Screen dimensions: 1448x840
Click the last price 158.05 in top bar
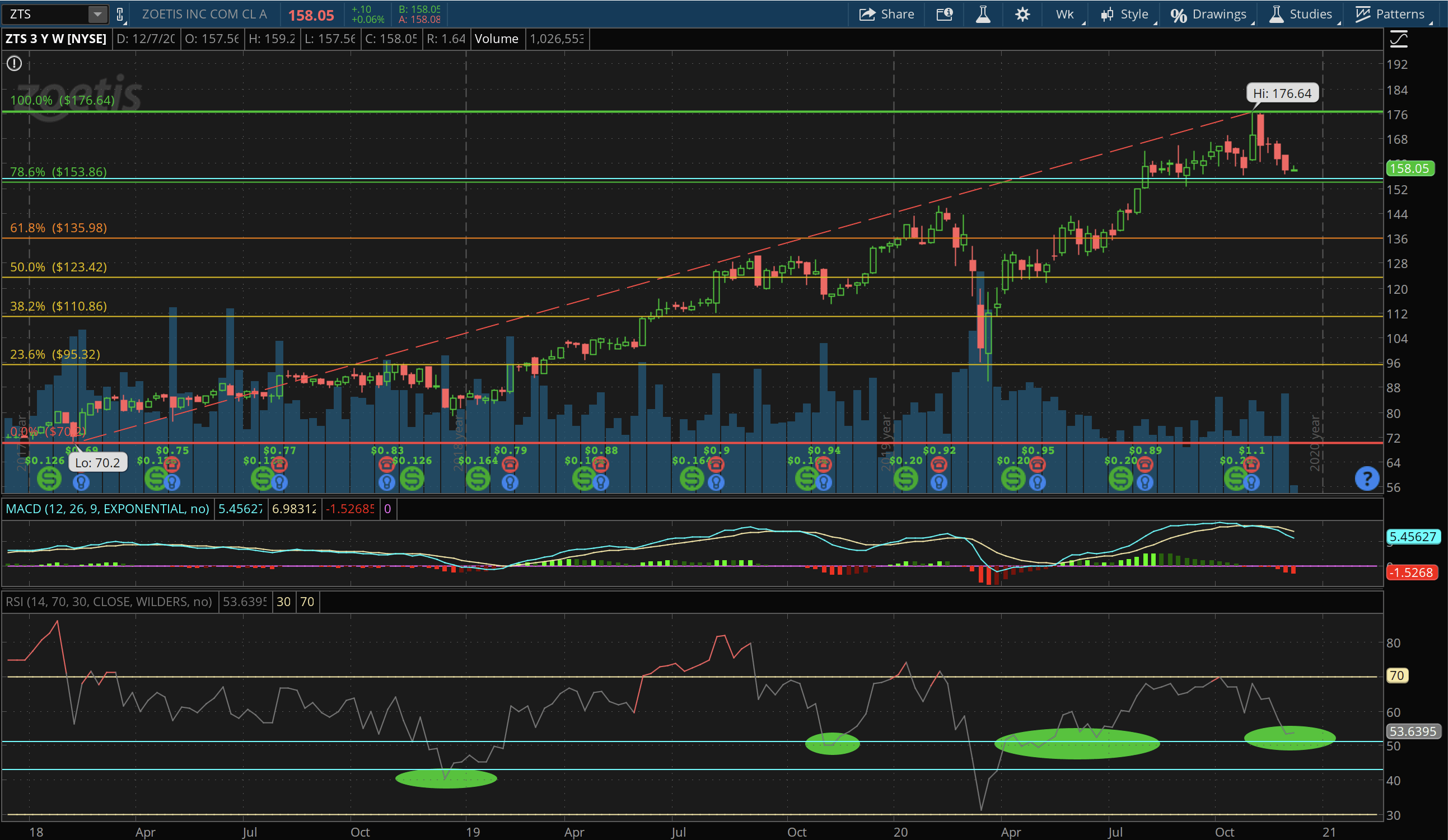point(311,15)
